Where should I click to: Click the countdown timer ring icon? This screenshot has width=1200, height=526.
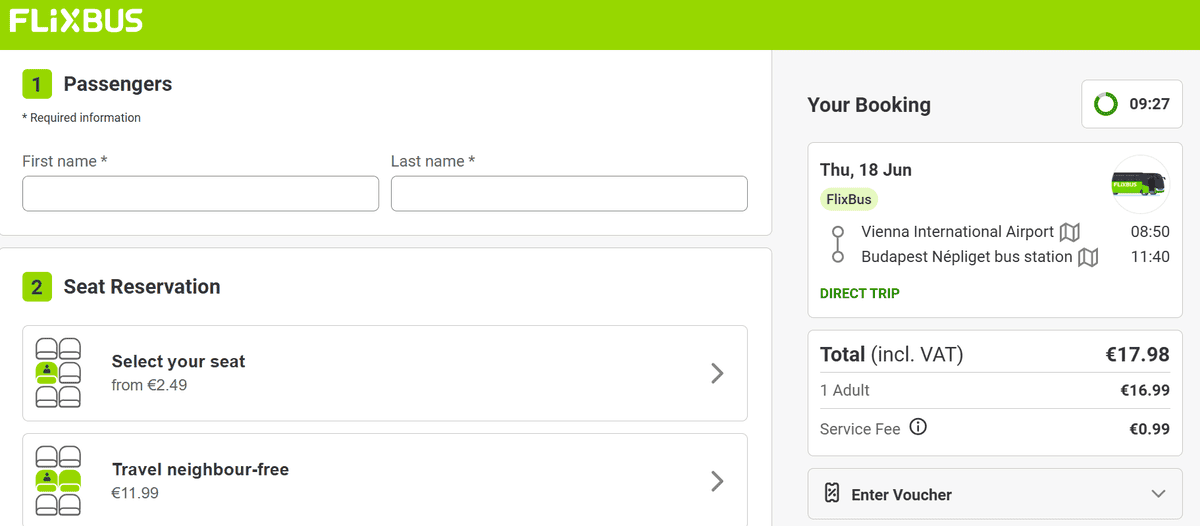(x=1106, y=104)
